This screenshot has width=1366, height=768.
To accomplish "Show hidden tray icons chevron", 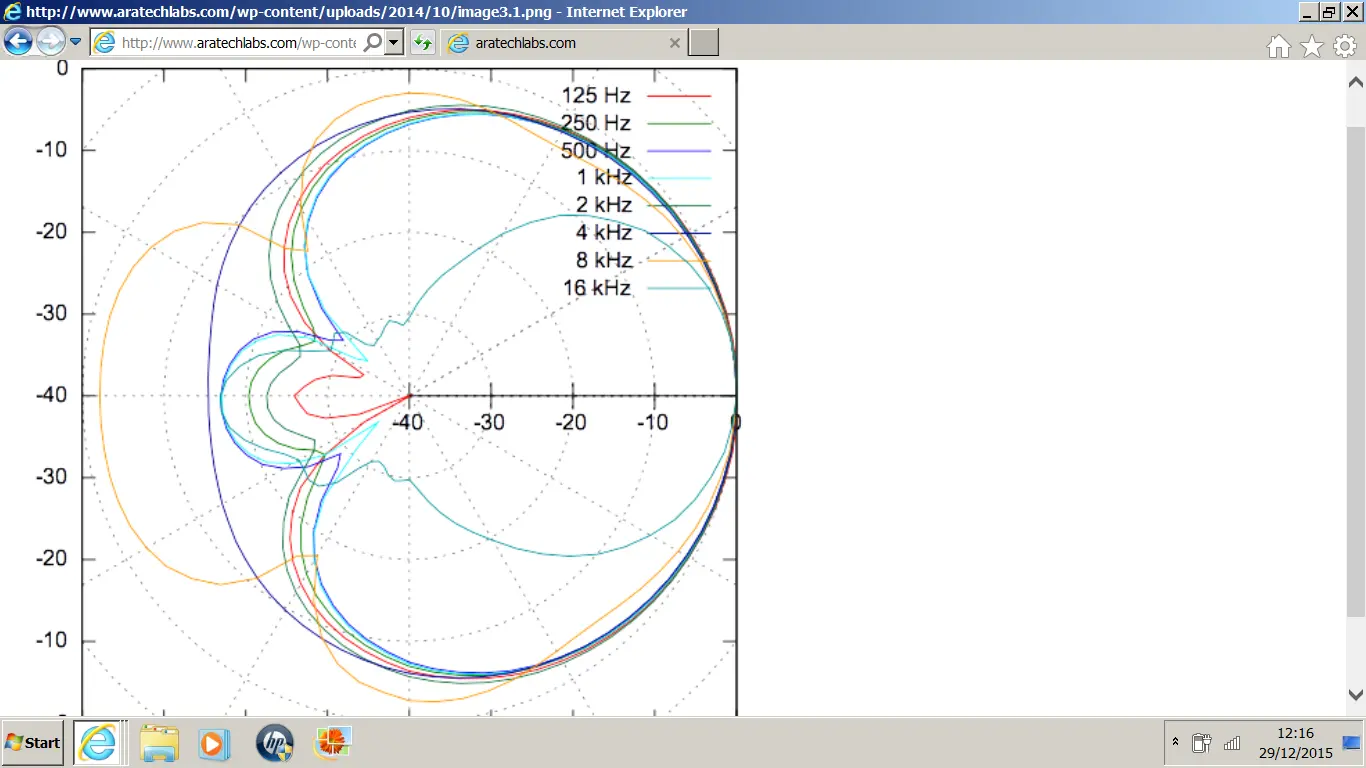I will tap(1175, 743).
